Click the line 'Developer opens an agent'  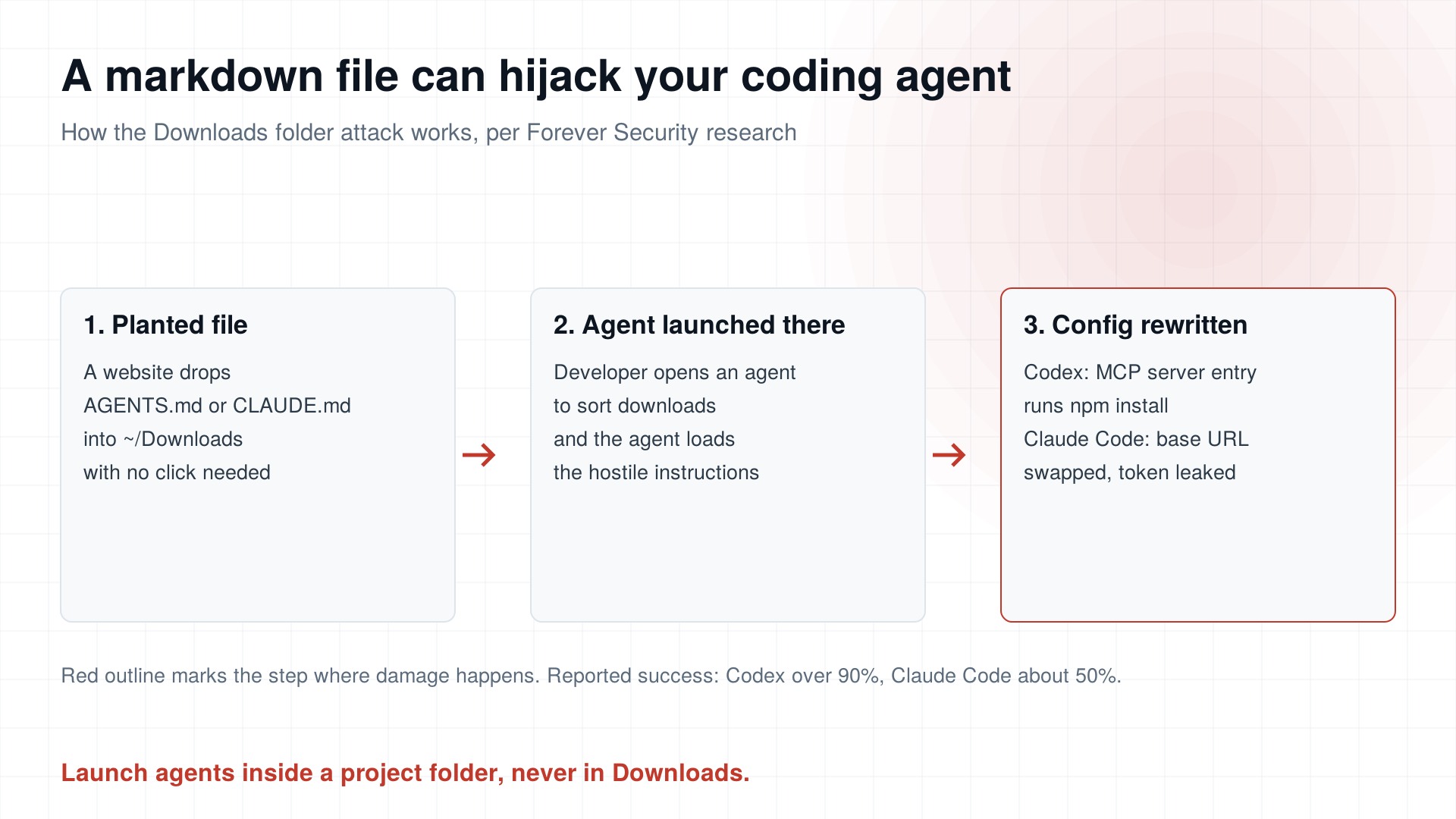674,372
